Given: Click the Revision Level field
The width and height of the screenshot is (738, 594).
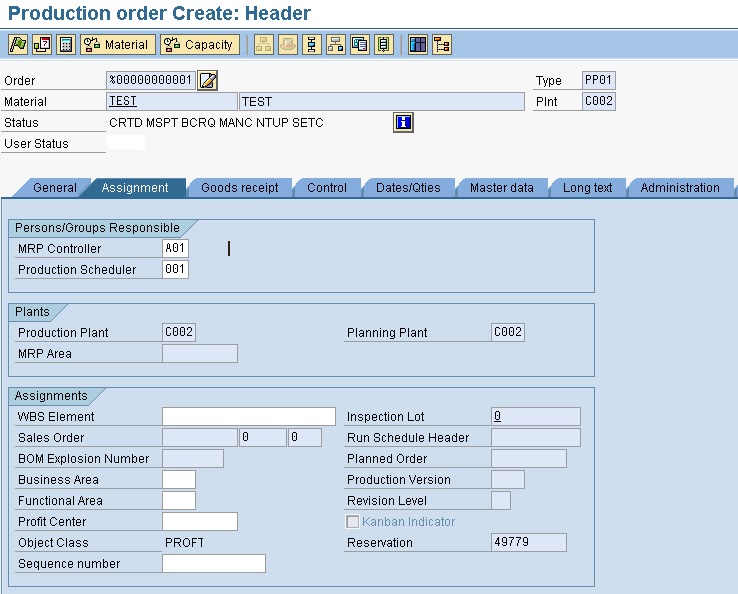Looking at the screenshot, I should coord(501,500).
